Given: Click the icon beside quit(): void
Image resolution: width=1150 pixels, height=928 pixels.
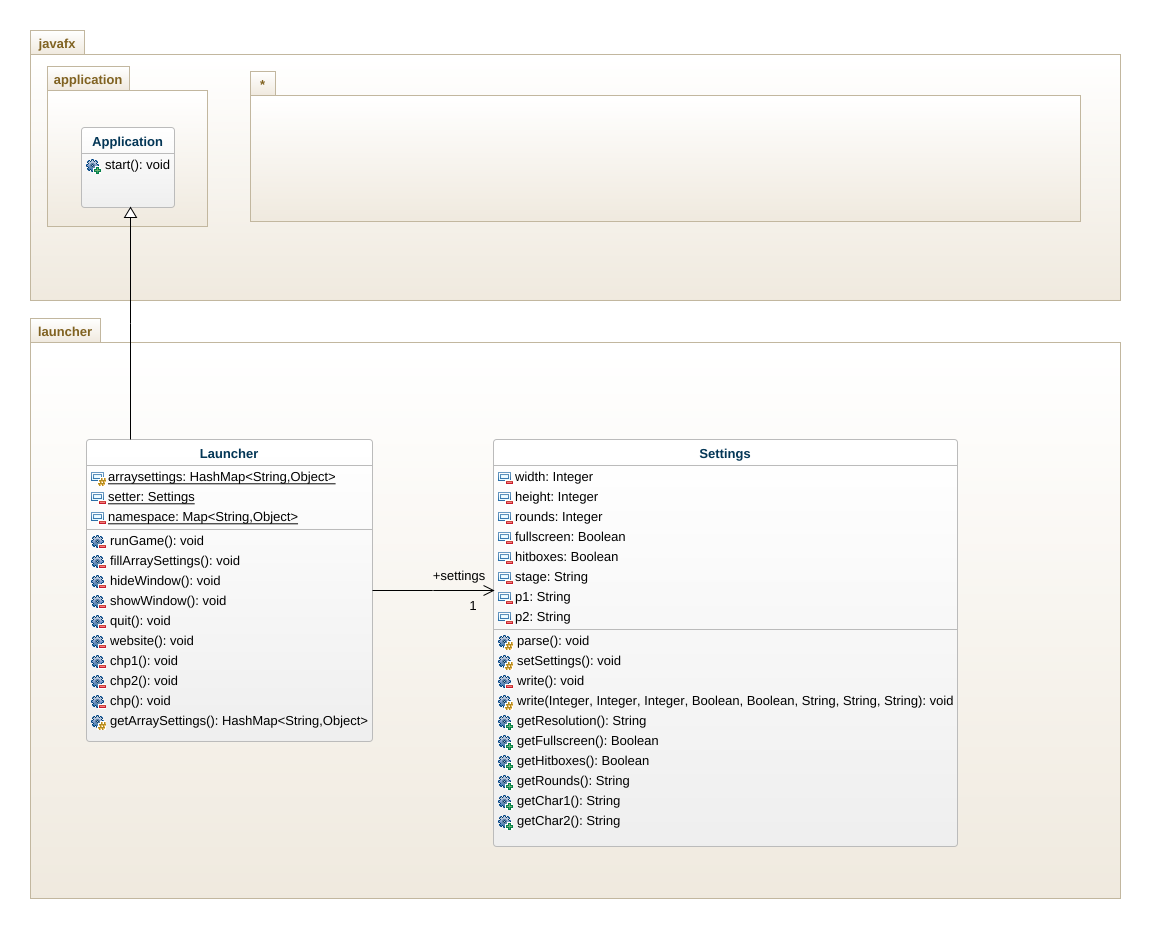Looking at the screenshot, I should [98, 622].
